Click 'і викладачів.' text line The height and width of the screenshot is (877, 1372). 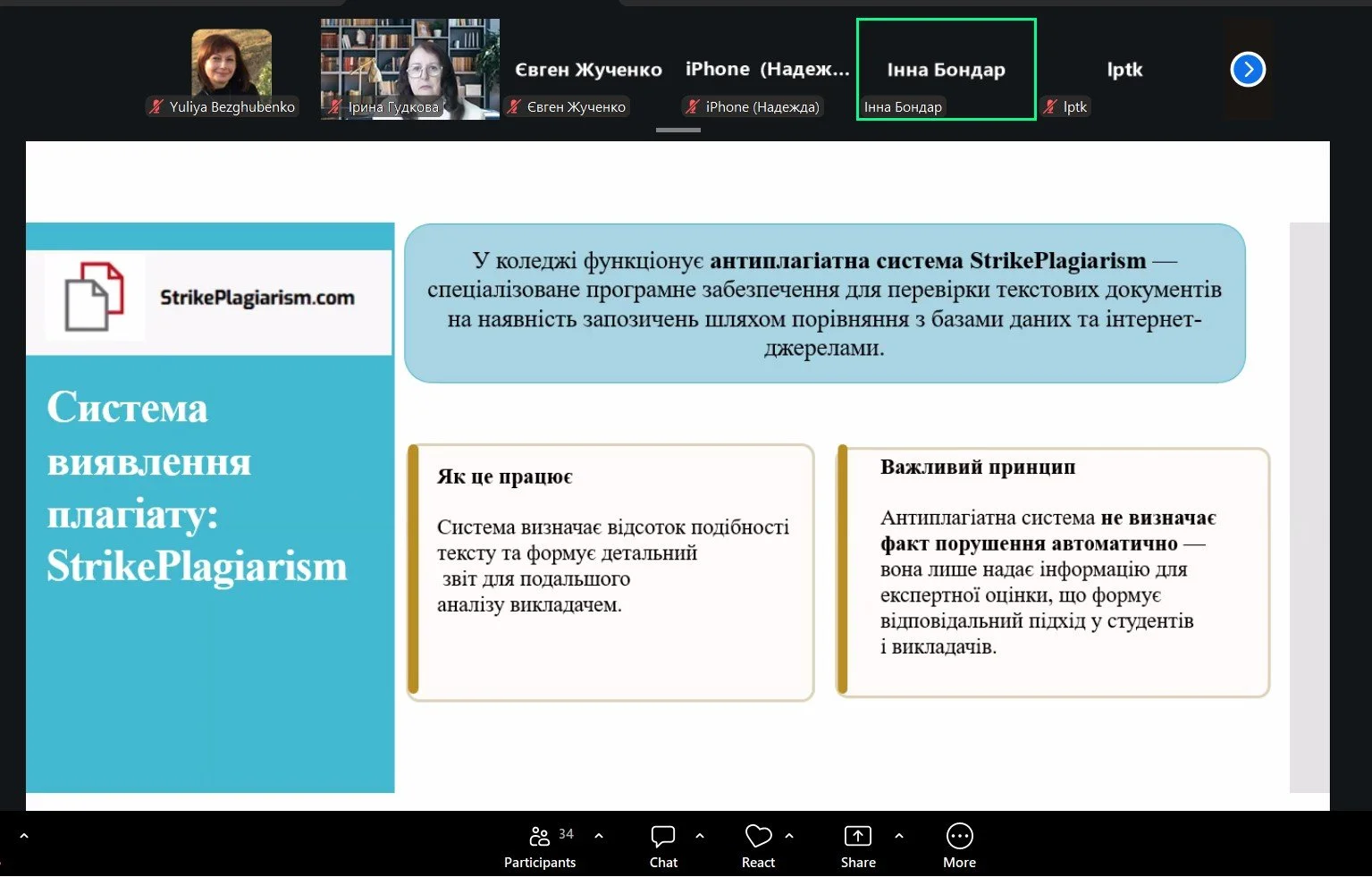point(939,646)
